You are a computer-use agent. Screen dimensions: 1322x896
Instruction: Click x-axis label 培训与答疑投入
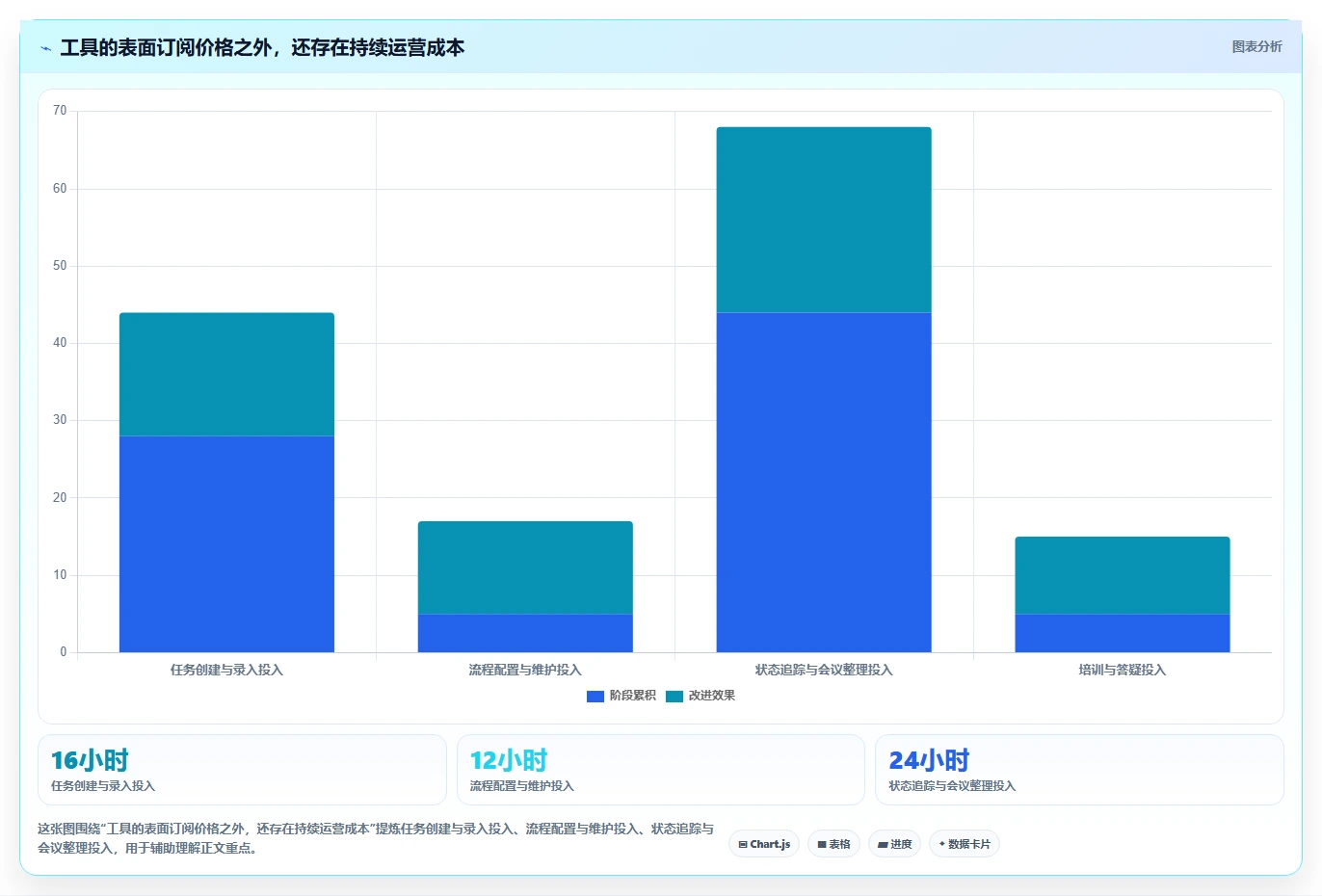[x=1123, y=670]
